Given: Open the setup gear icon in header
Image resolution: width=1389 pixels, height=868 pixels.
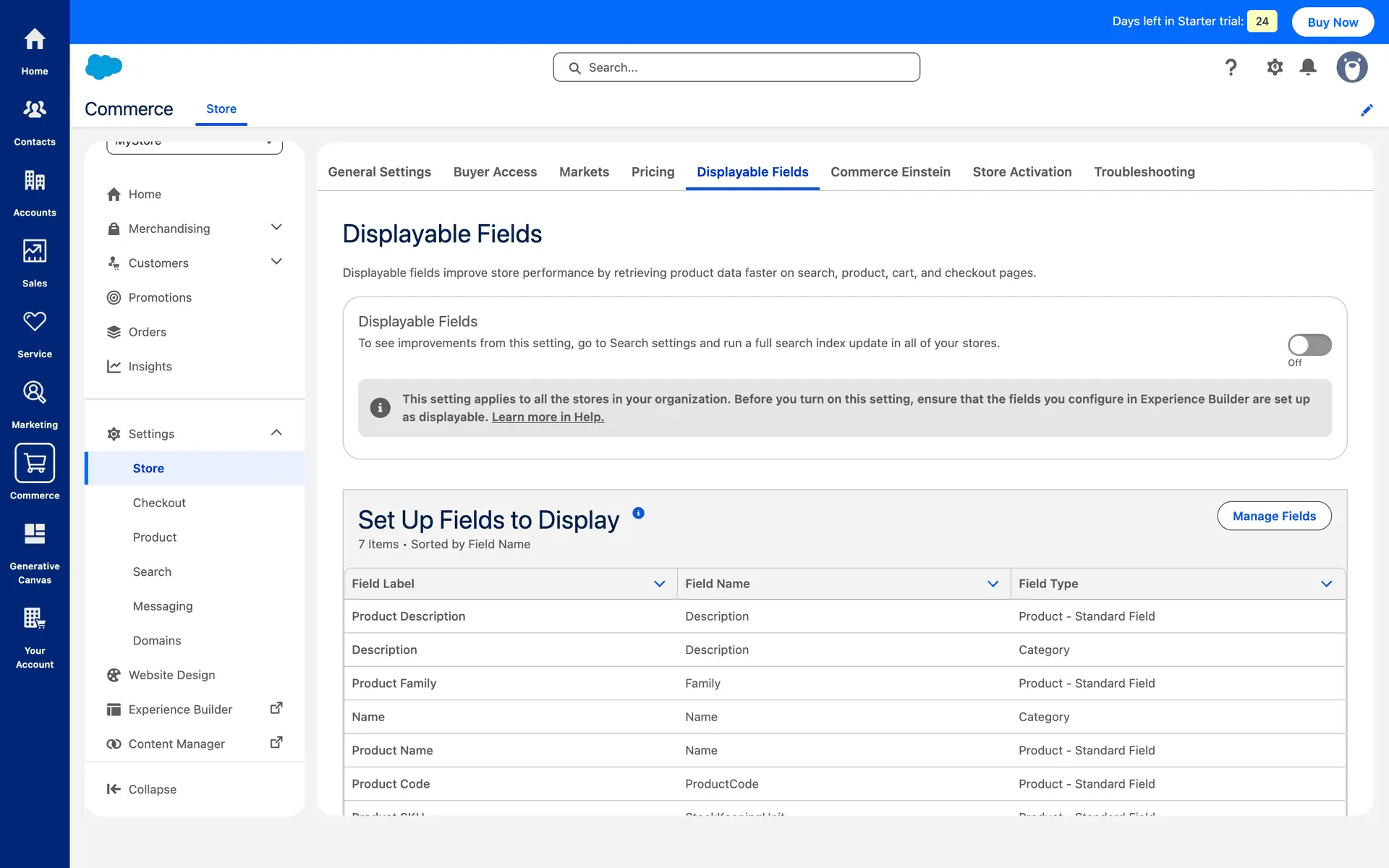Looking at the screenshot, I should click(x=1275, y=67).
